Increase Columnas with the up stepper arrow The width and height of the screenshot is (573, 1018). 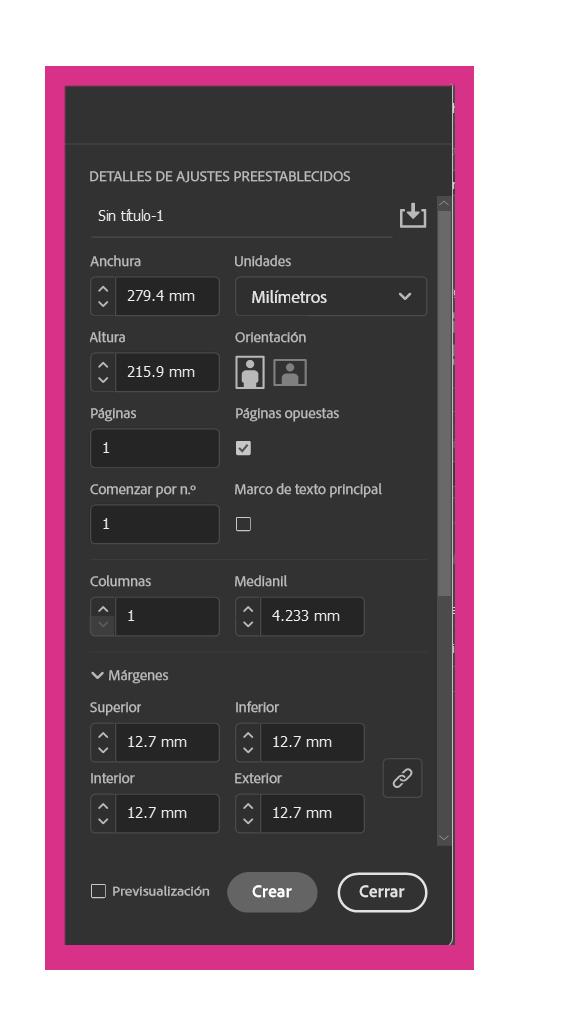click(x=103, y=609)
